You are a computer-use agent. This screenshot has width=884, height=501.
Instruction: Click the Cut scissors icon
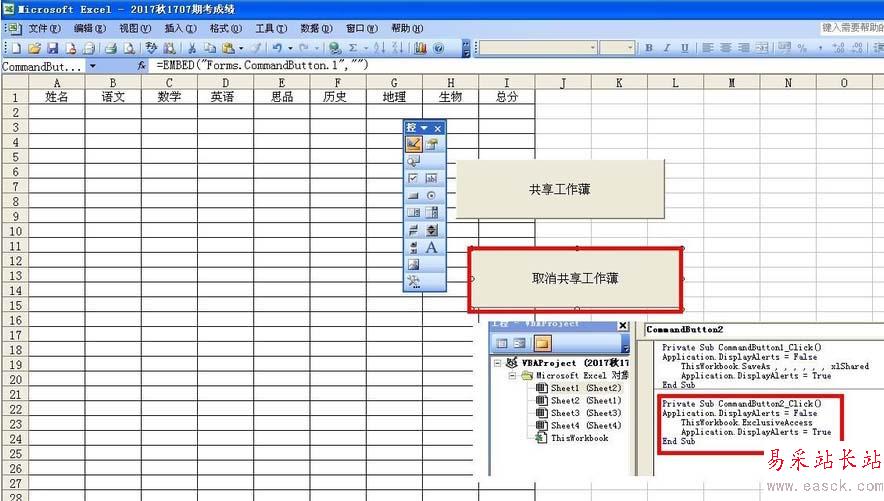(x=192, y=48)
